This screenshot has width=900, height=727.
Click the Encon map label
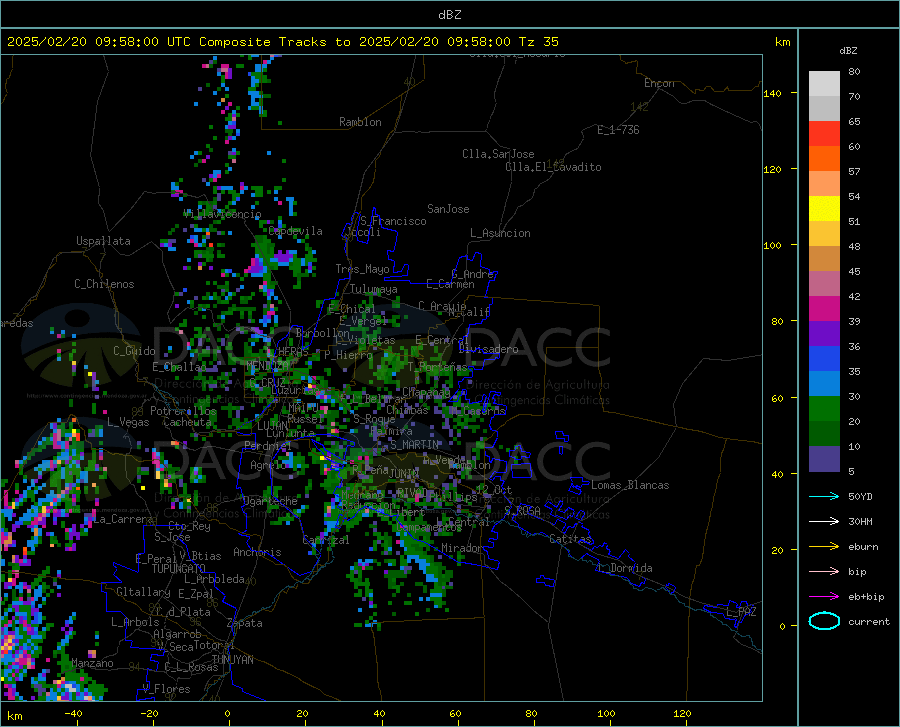(659, 83)
